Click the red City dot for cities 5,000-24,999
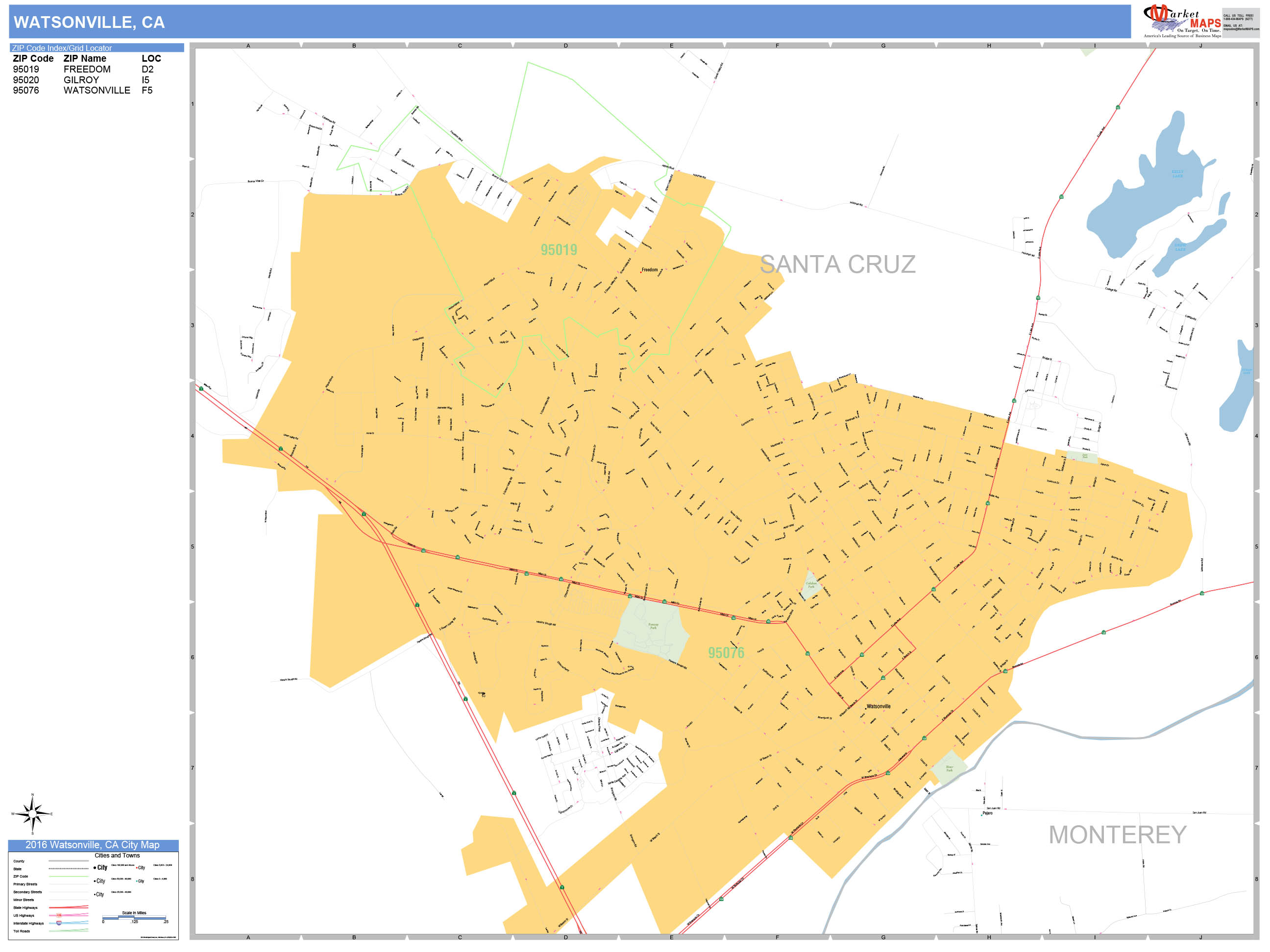 [137, 868]
